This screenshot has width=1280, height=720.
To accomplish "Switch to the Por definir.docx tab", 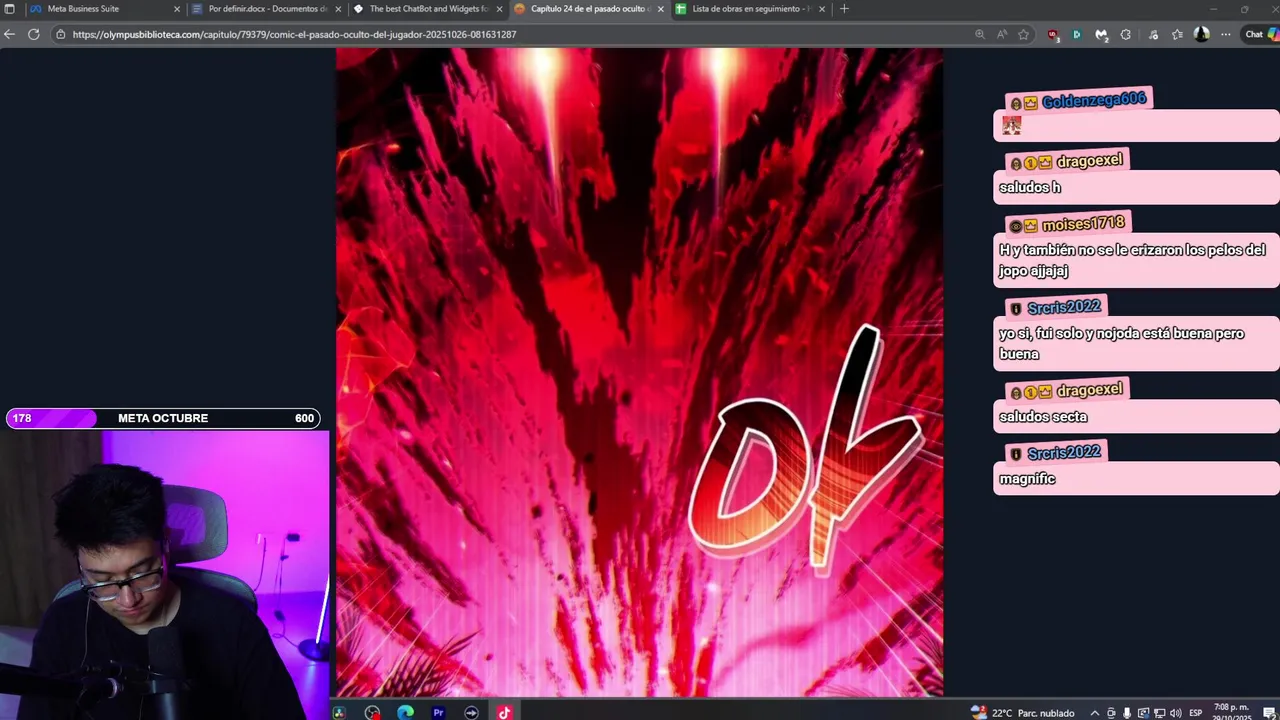I will pos(267,9).
